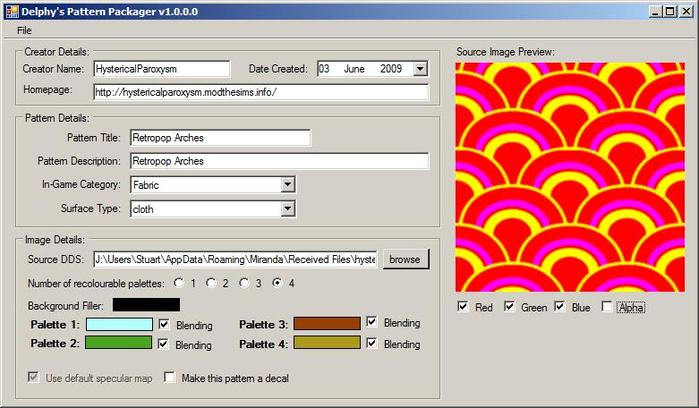Toggle Blending checkbox for Palette 4

pyautogui.click(x=371, y=343)
